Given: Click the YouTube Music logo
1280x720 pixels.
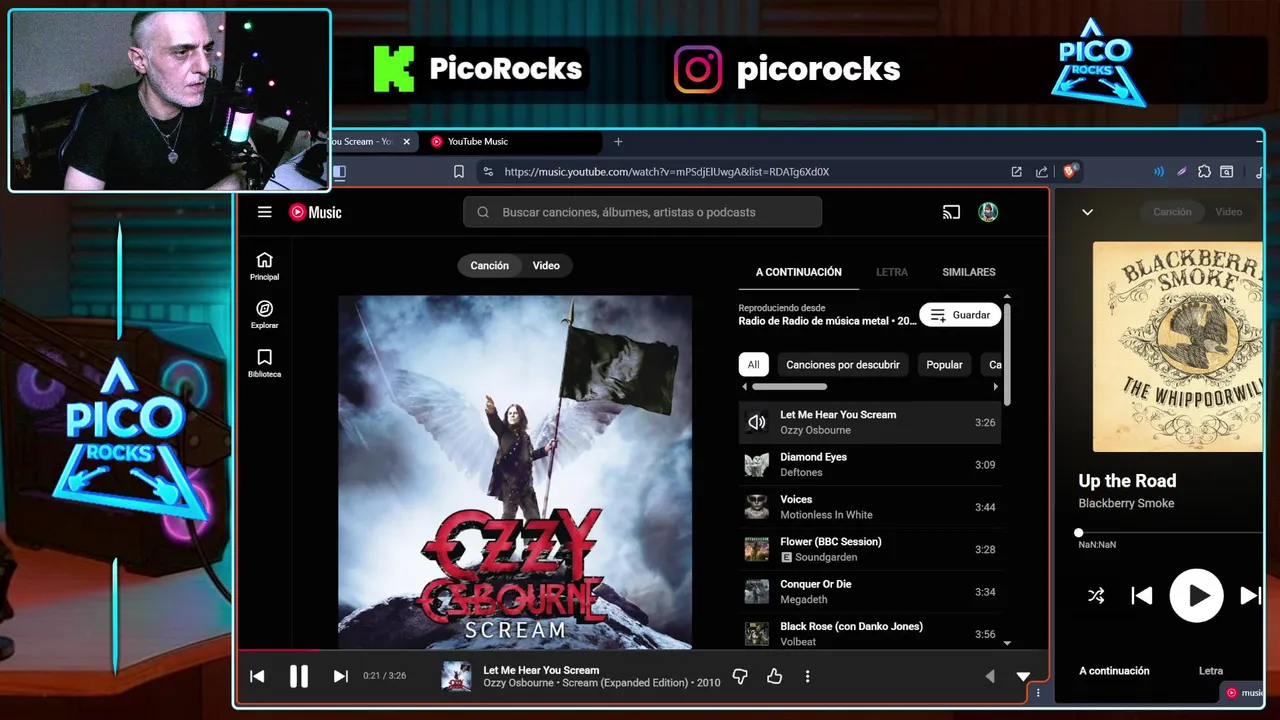Looking at the screenshot, I should click(315, 212).
